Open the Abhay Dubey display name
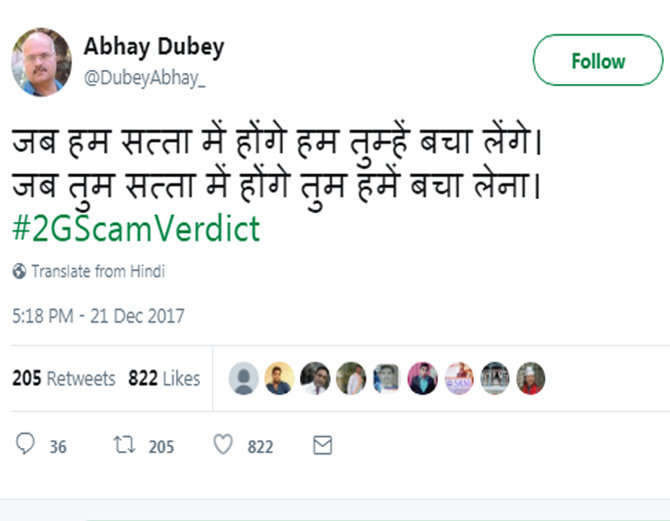Screen dimensions: 670x521 point(153,47)
